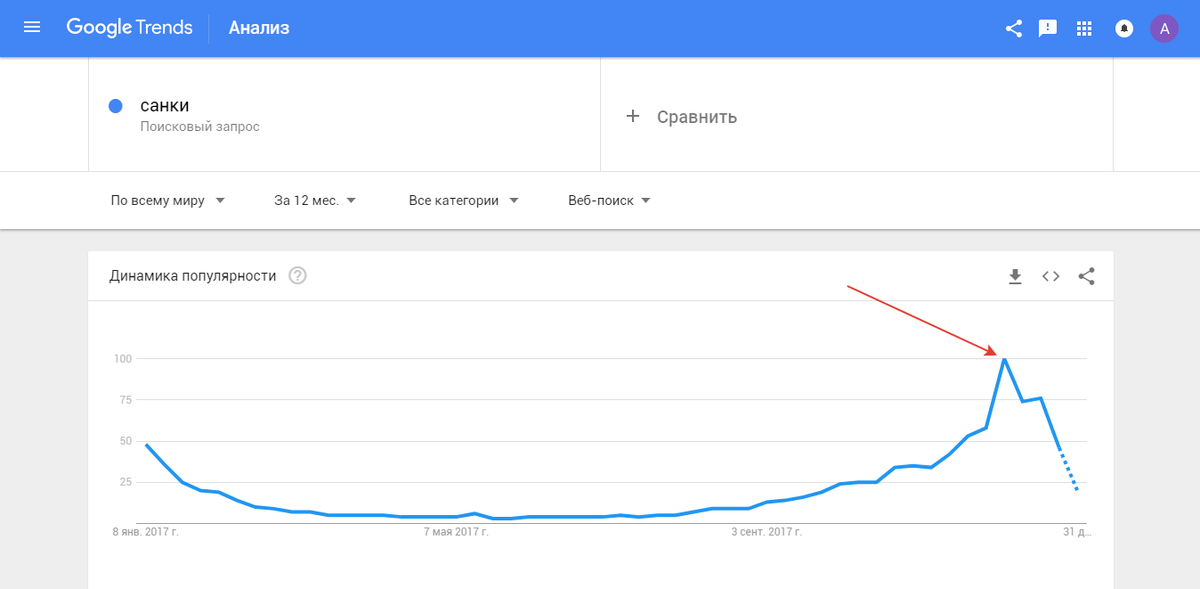Screen dimensions: 1200x589
Task: Expand the Все категории dropdown
Action: 464,200
